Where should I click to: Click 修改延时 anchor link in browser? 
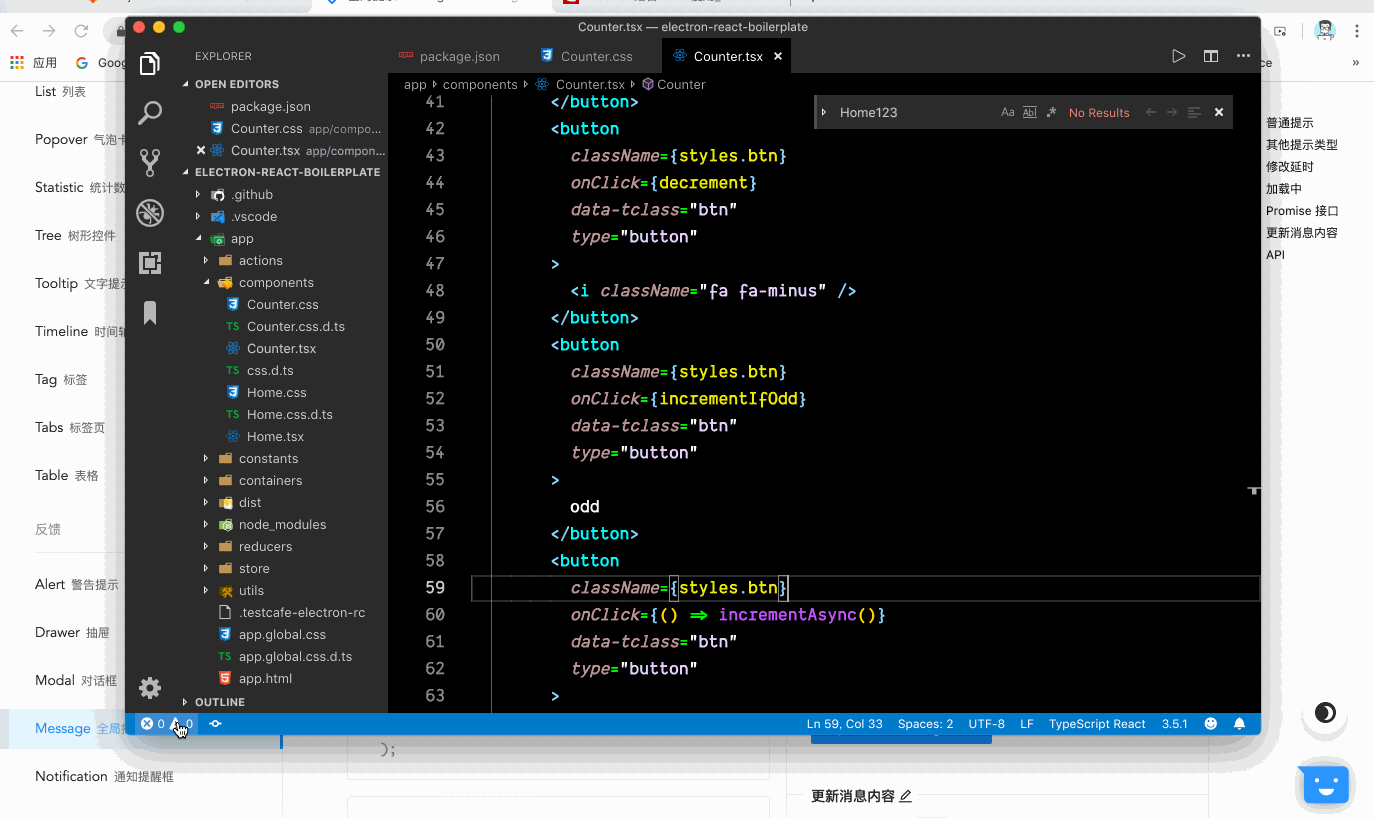click(1290, 167)
